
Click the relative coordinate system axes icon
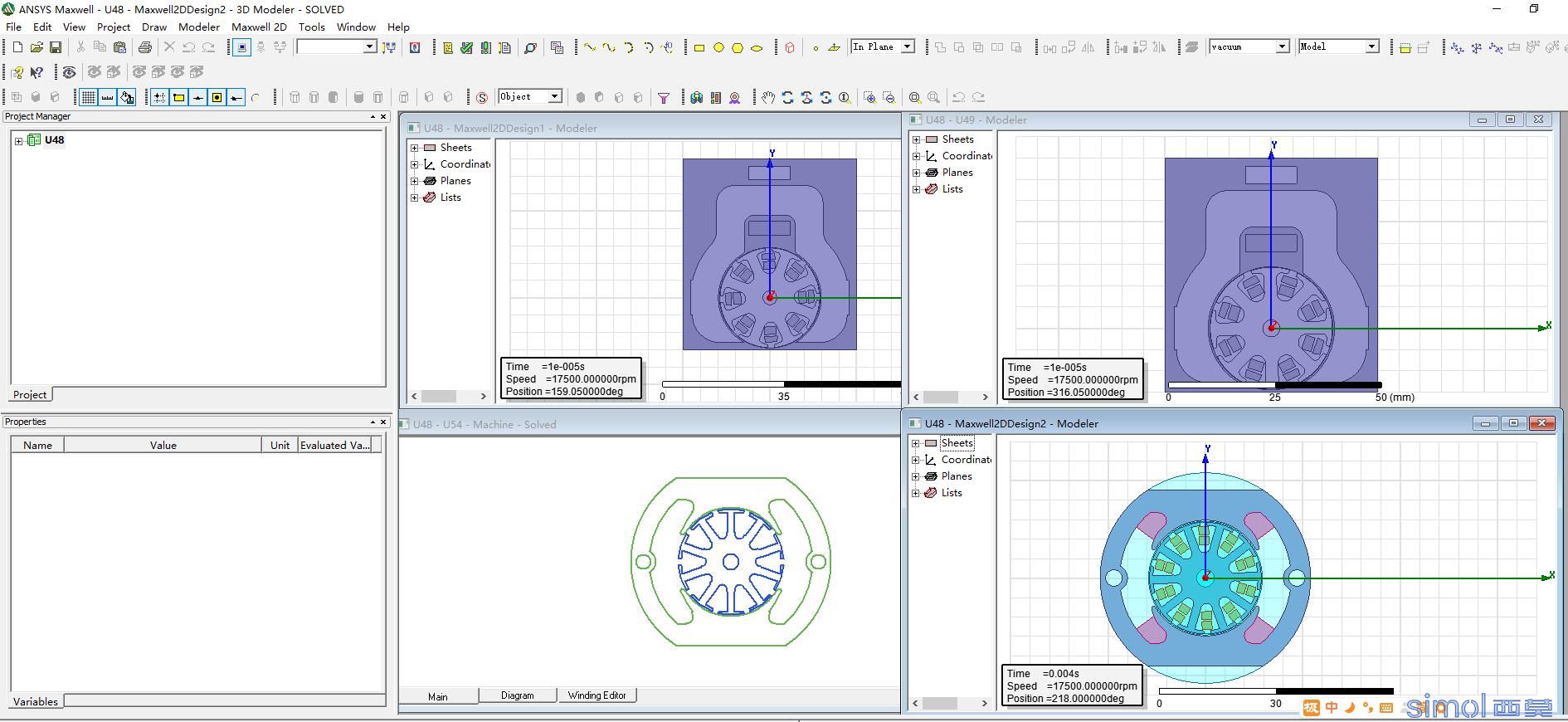tap(1458, 47)
